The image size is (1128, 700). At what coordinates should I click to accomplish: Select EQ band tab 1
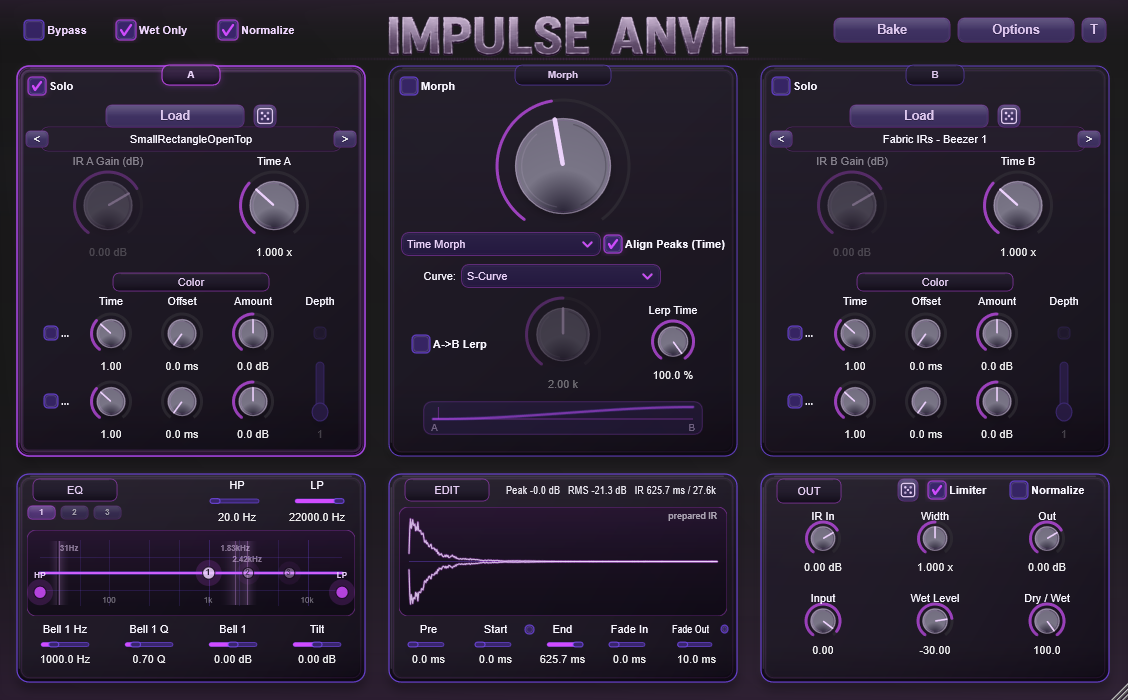41,512
